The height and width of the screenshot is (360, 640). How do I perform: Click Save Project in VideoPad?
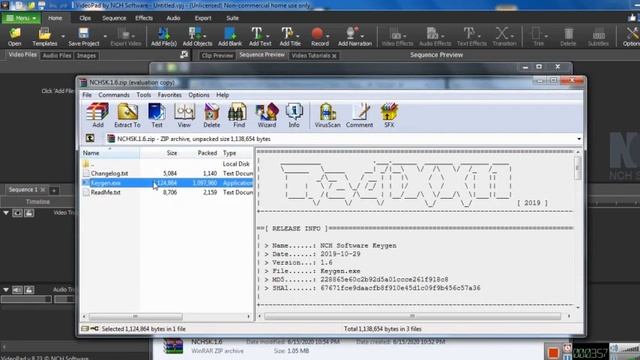84,36
